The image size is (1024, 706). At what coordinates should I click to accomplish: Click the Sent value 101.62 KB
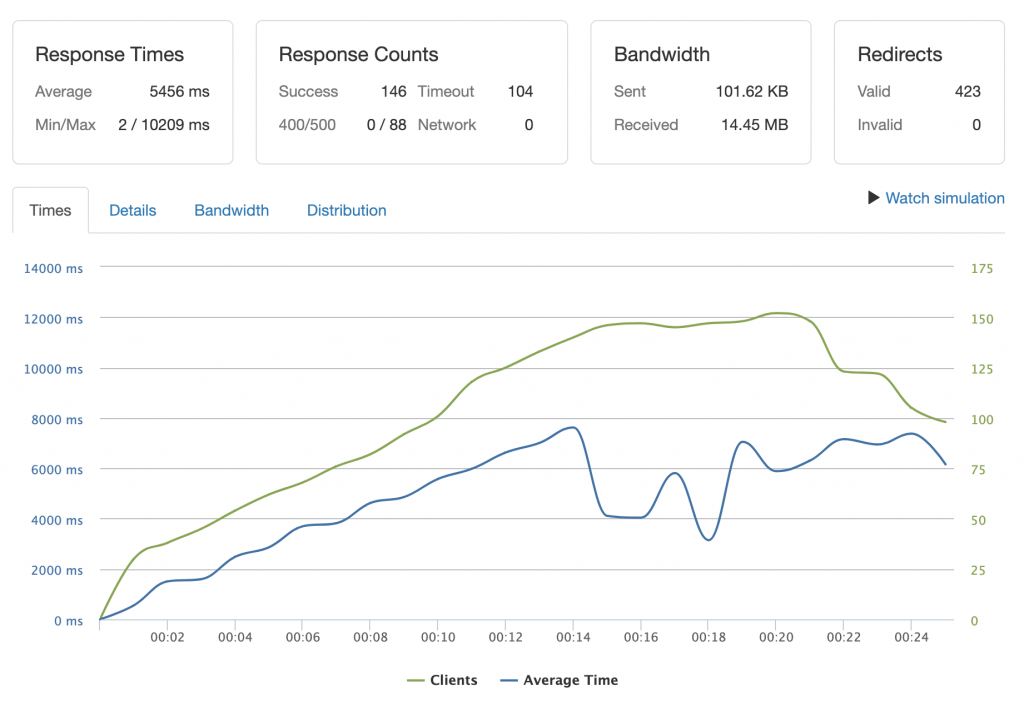tap(752, 91)
